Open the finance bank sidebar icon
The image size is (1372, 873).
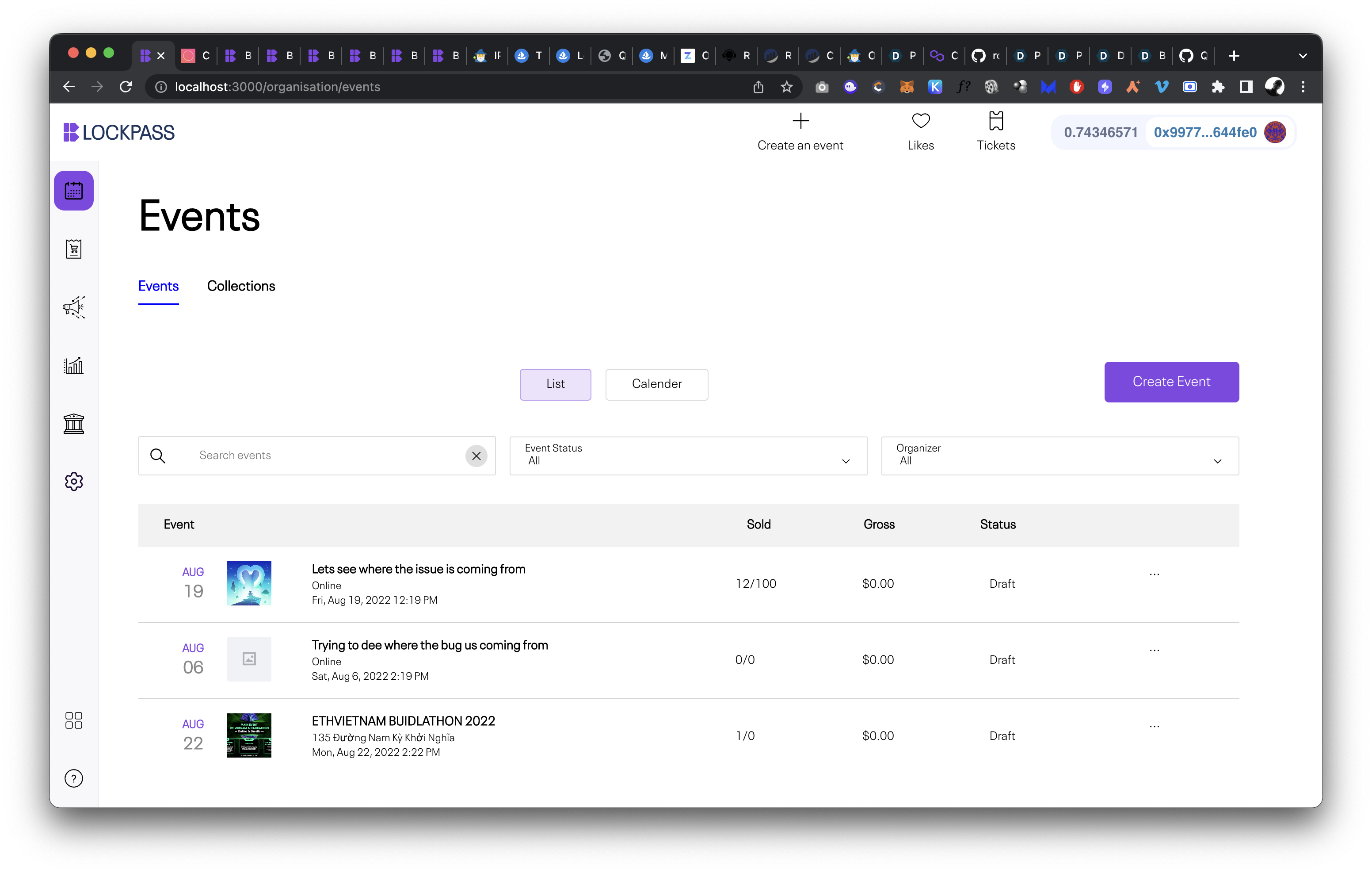pos(73,424)
